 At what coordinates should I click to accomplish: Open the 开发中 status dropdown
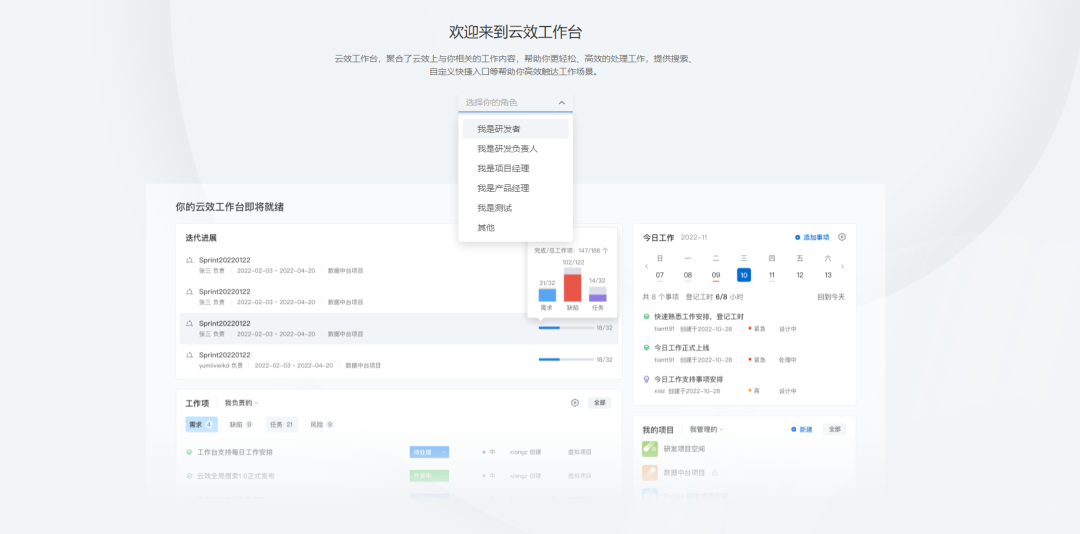(x=429, y=475)
